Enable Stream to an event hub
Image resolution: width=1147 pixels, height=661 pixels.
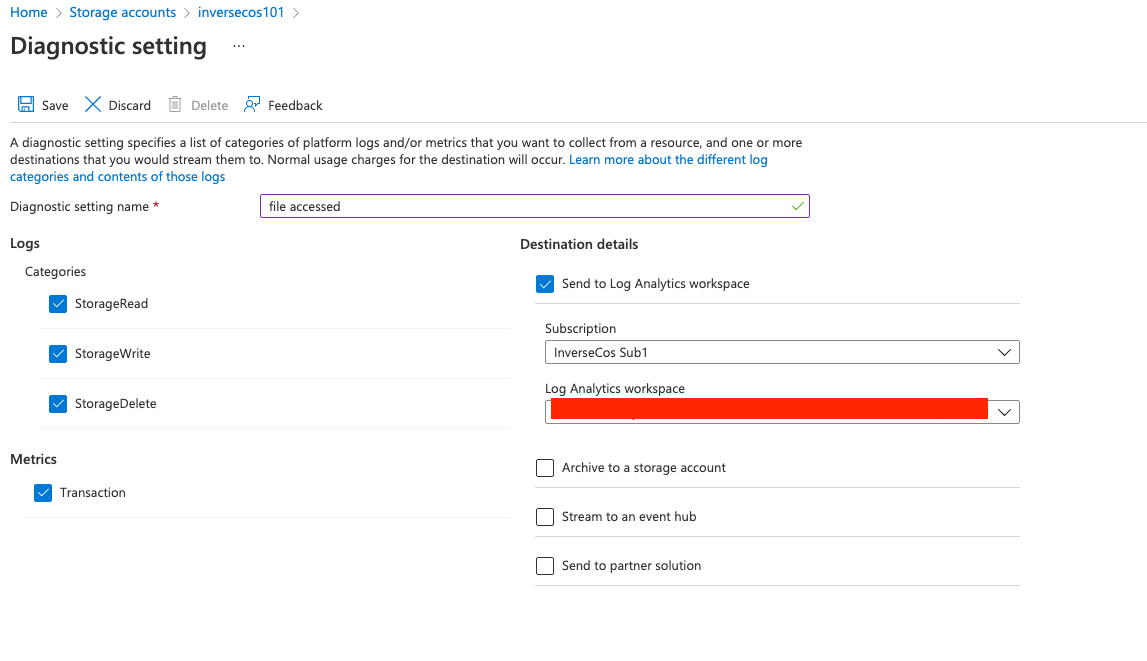click(x=545, y=517)
